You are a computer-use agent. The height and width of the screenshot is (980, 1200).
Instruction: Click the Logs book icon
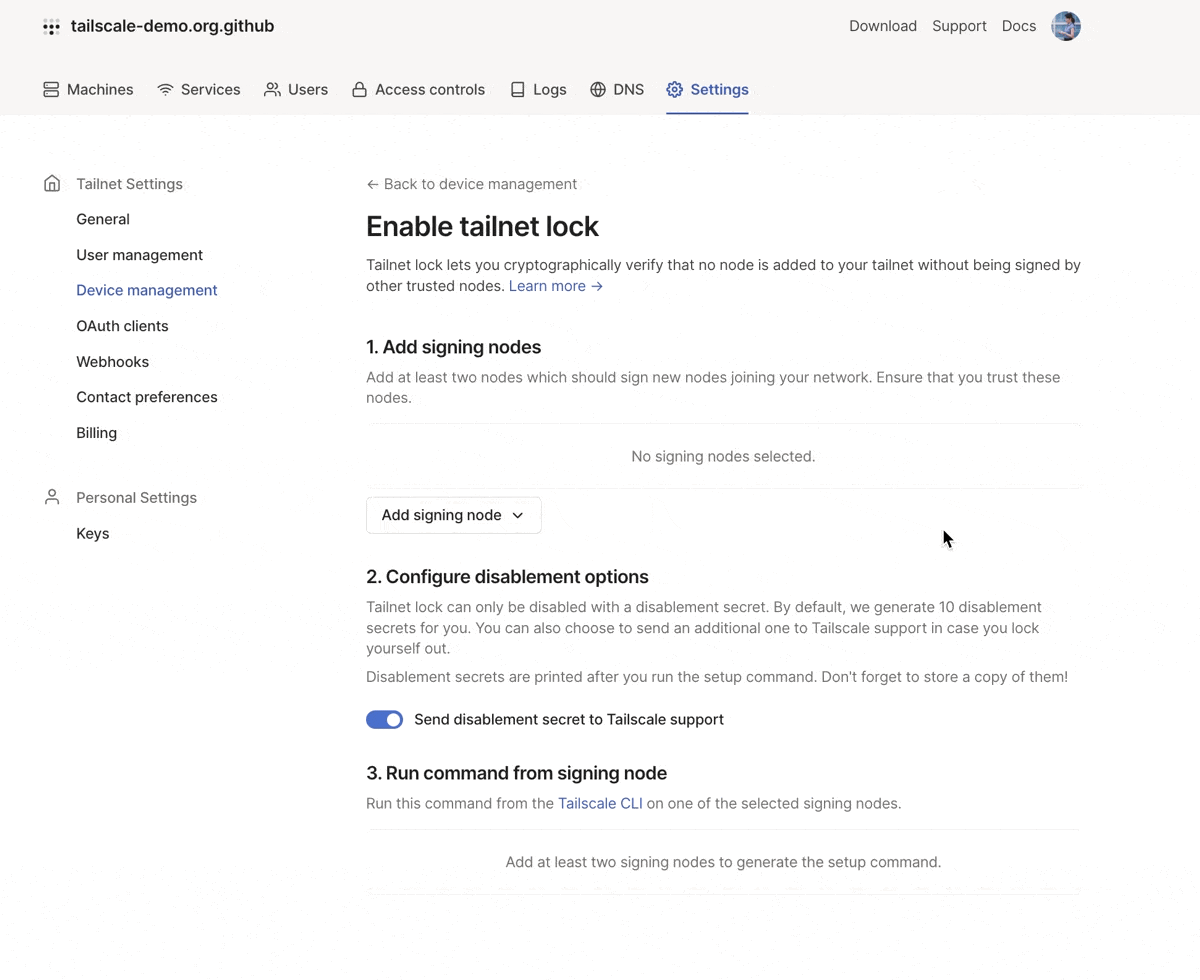point(517,90)
